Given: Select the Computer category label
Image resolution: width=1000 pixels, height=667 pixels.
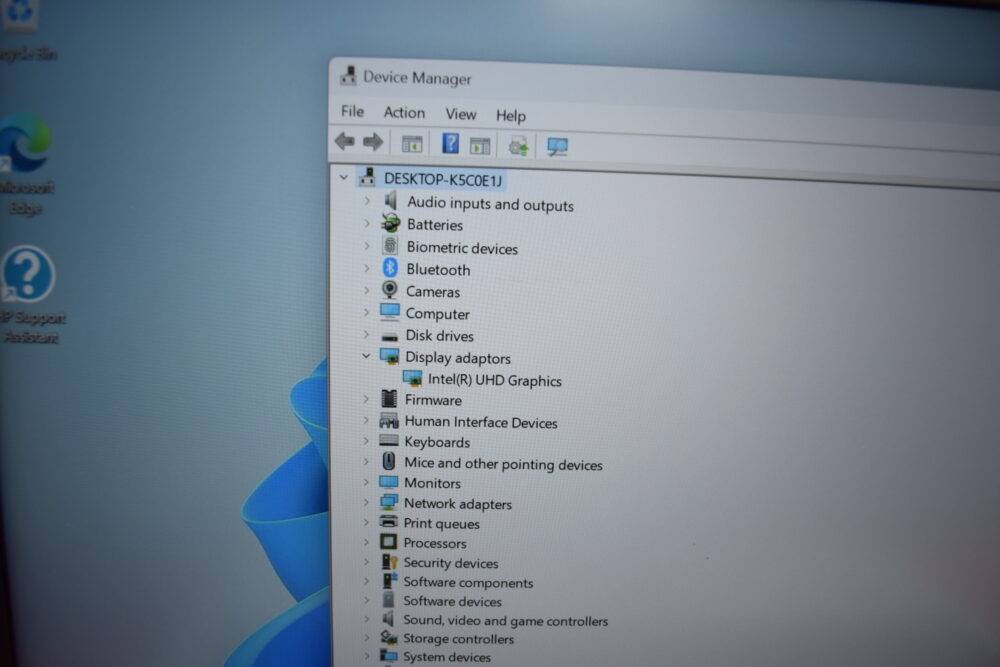Looking at the screenshot, I should pyautogui.click(x=438, y=314).
